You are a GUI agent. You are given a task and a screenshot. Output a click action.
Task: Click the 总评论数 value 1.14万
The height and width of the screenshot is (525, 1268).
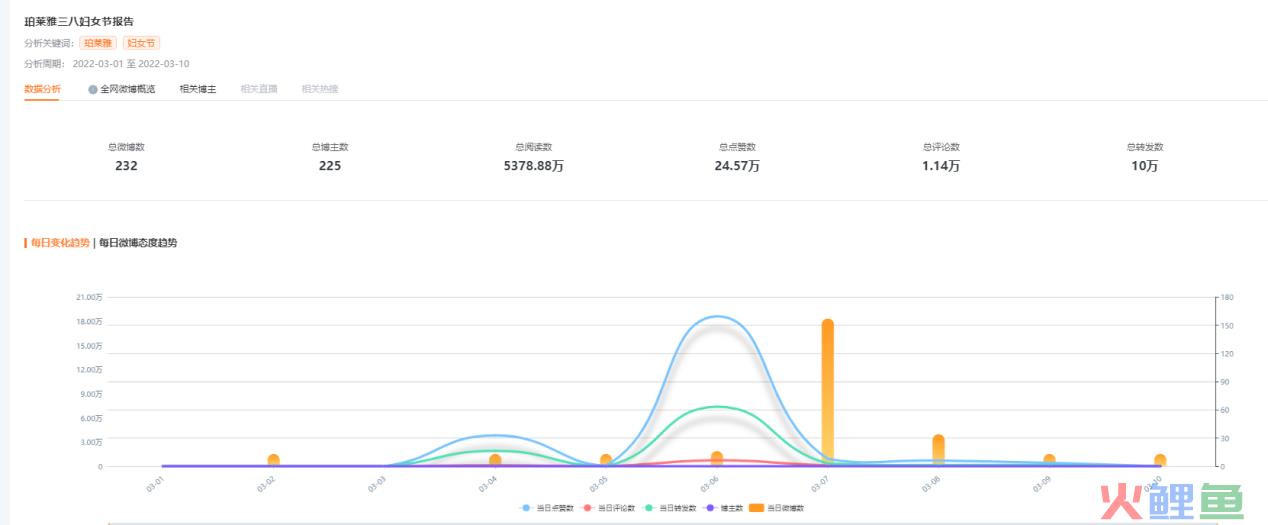[941, 166]
